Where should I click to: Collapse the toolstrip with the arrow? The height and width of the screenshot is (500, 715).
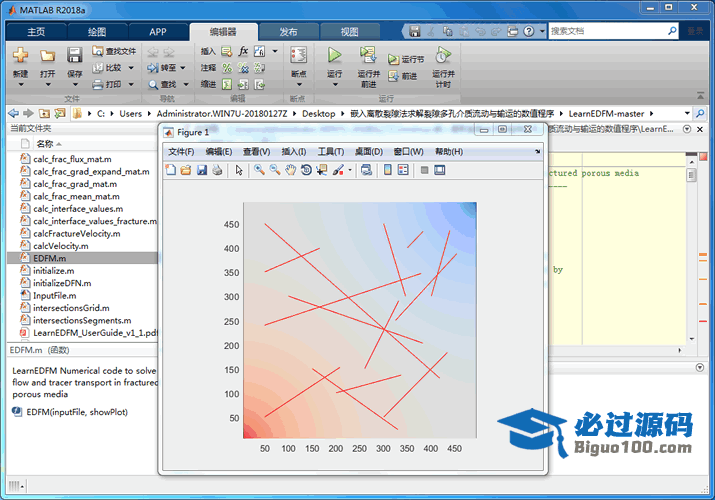coord(700,95)
